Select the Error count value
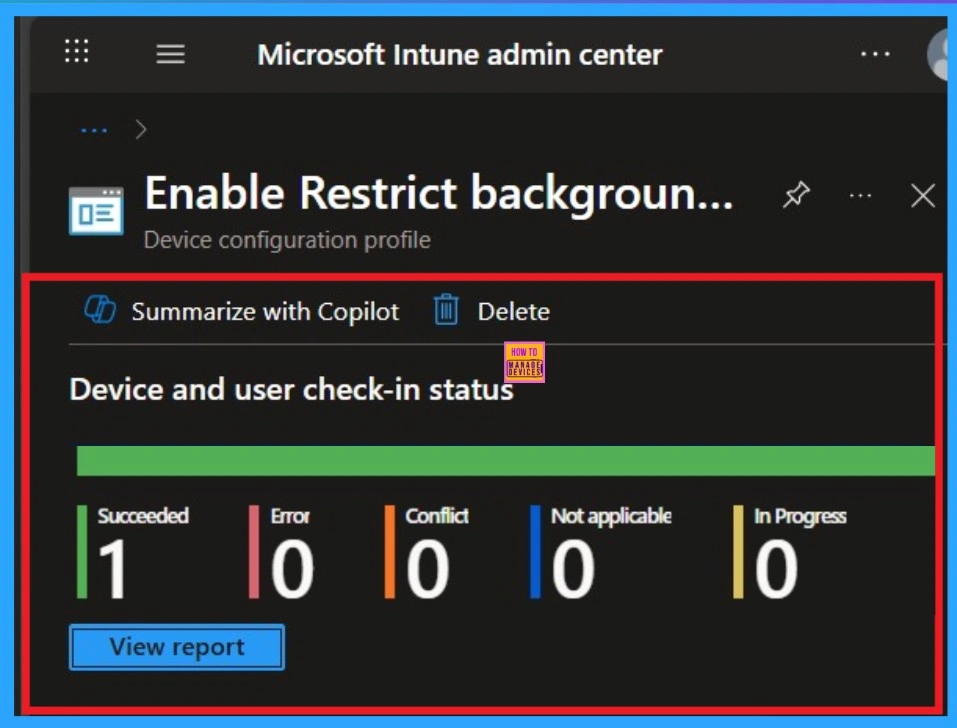Screen dimensions: 957x728 [292, 569]
